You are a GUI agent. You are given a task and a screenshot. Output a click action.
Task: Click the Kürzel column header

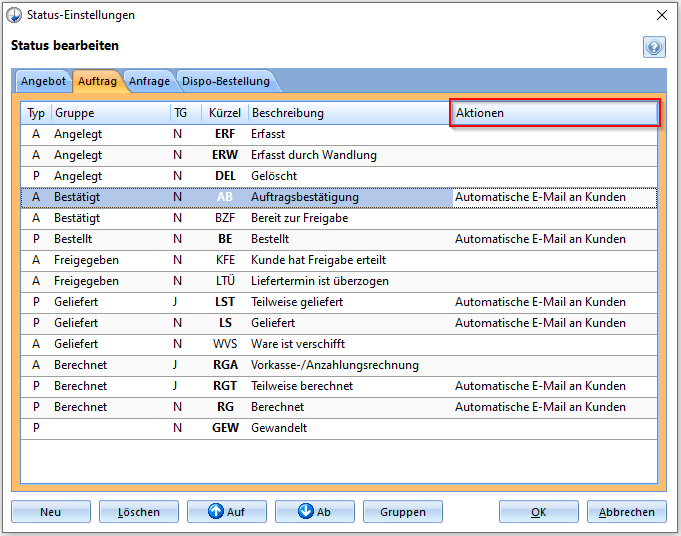[225, 113]
